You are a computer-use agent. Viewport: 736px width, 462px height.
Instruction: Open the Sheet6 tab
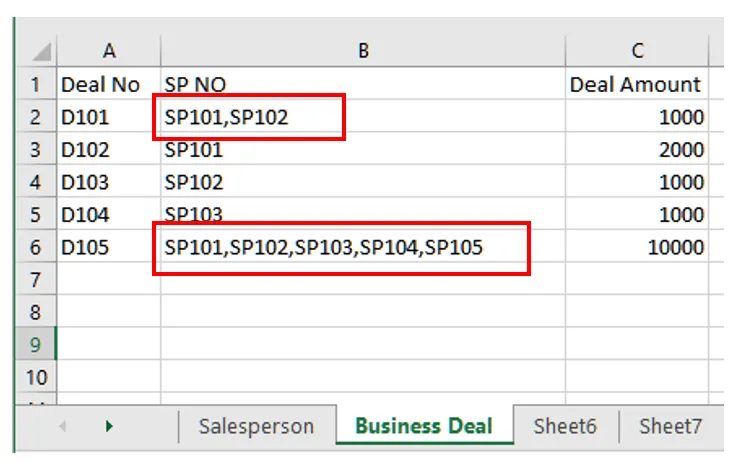(x=564, y=426)
